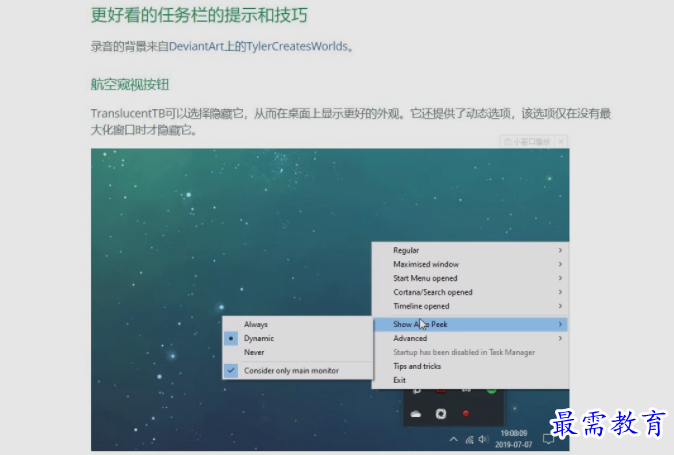Click the OneDrive cloud tray icon
The height and width of the screenshot is (455, 674).
point(416,414)
